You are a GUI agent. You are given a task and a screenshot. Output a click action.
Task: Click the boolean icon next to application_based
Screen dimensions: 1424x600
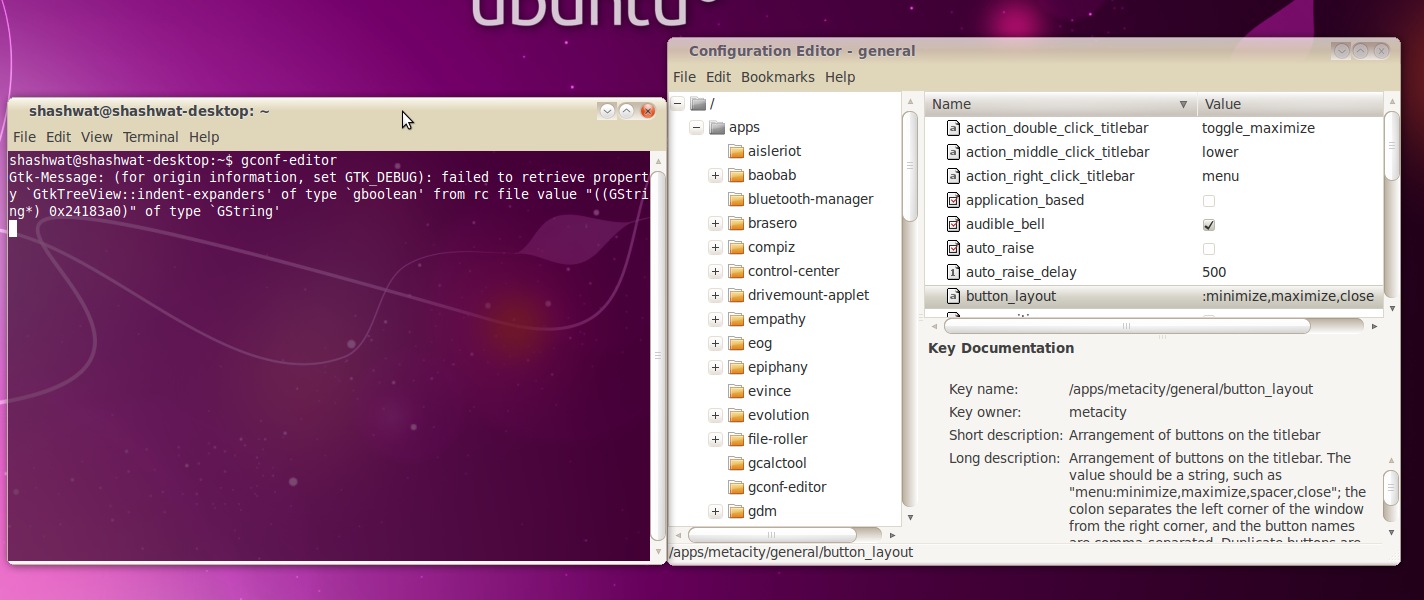point(953,200)
